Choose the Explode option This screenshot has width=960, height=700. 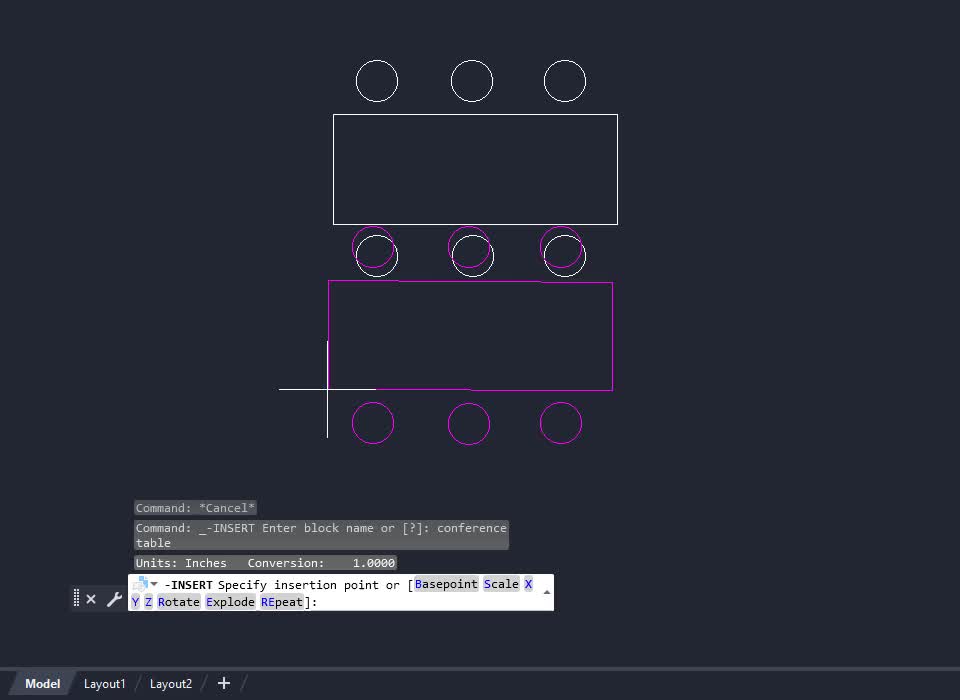(230, 602)
